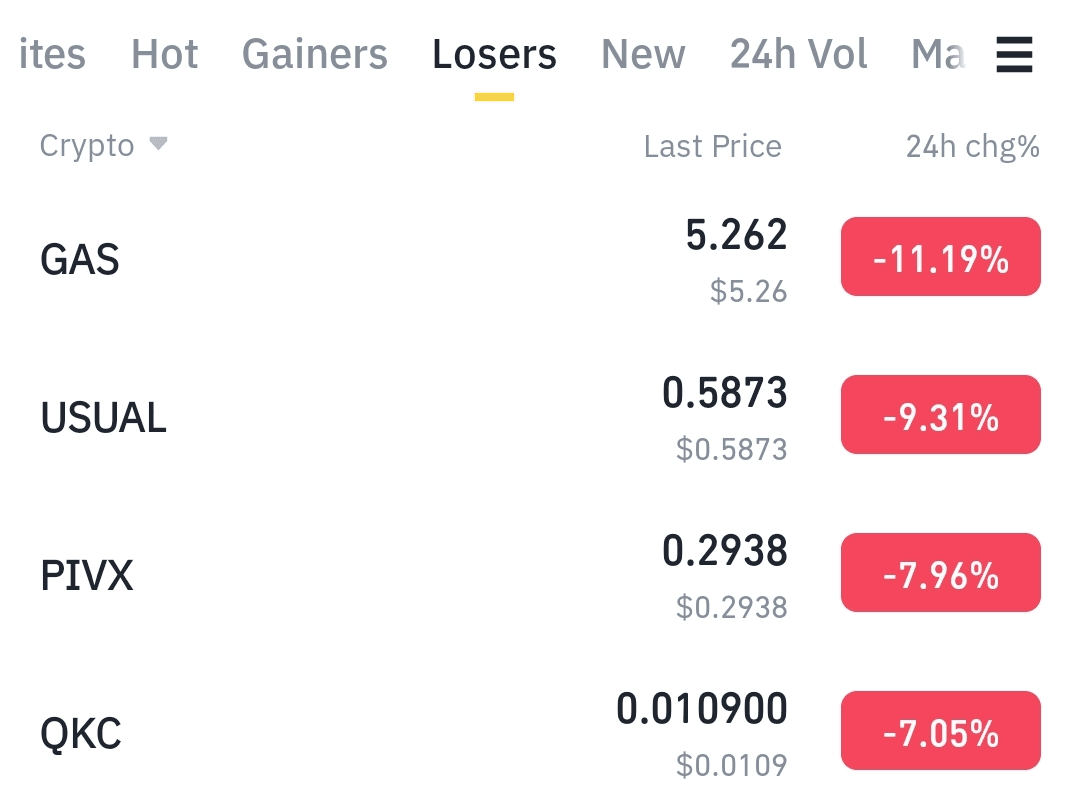Select the Losers tab
Screen dimensions: 1080x810
(495, 54)
